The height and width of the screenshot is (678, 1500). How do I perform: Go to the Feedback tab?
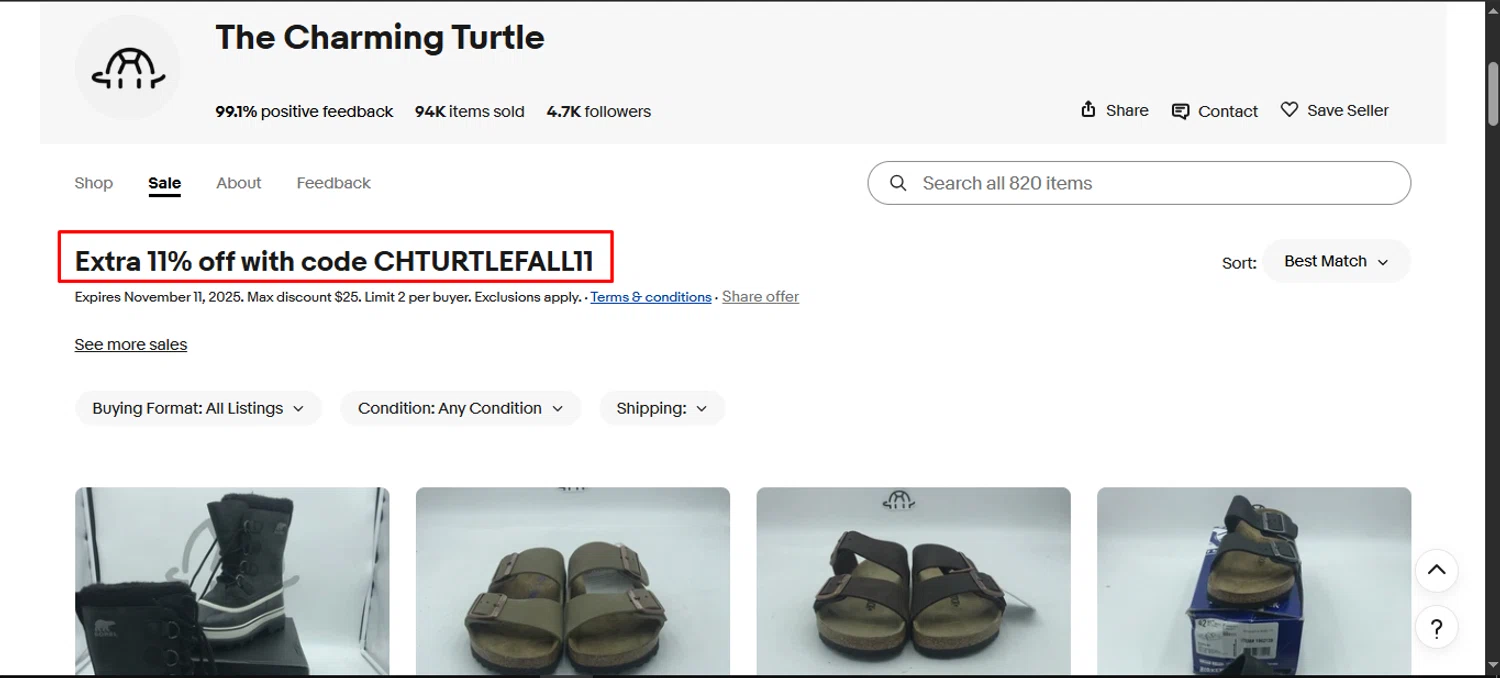tap(333, 183)
